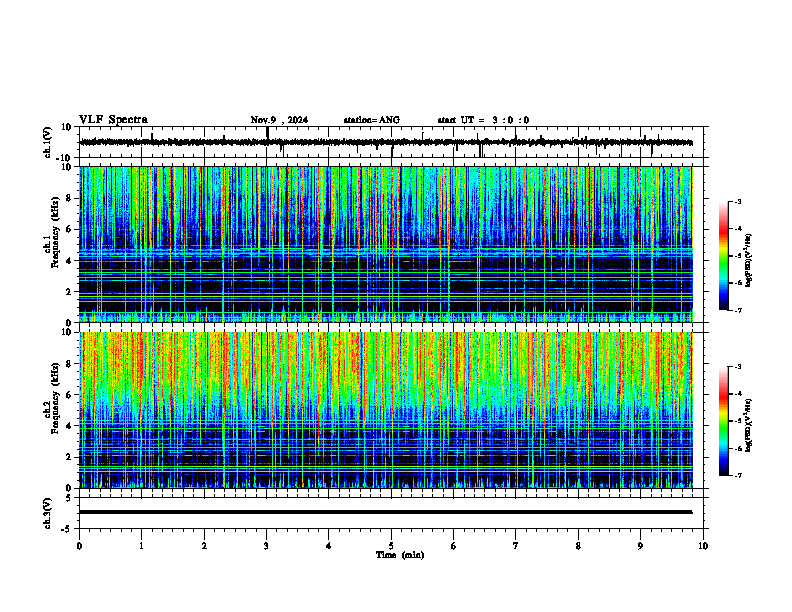
Task: Click time axis tick label '5'
Action: (x=391, y=546)
